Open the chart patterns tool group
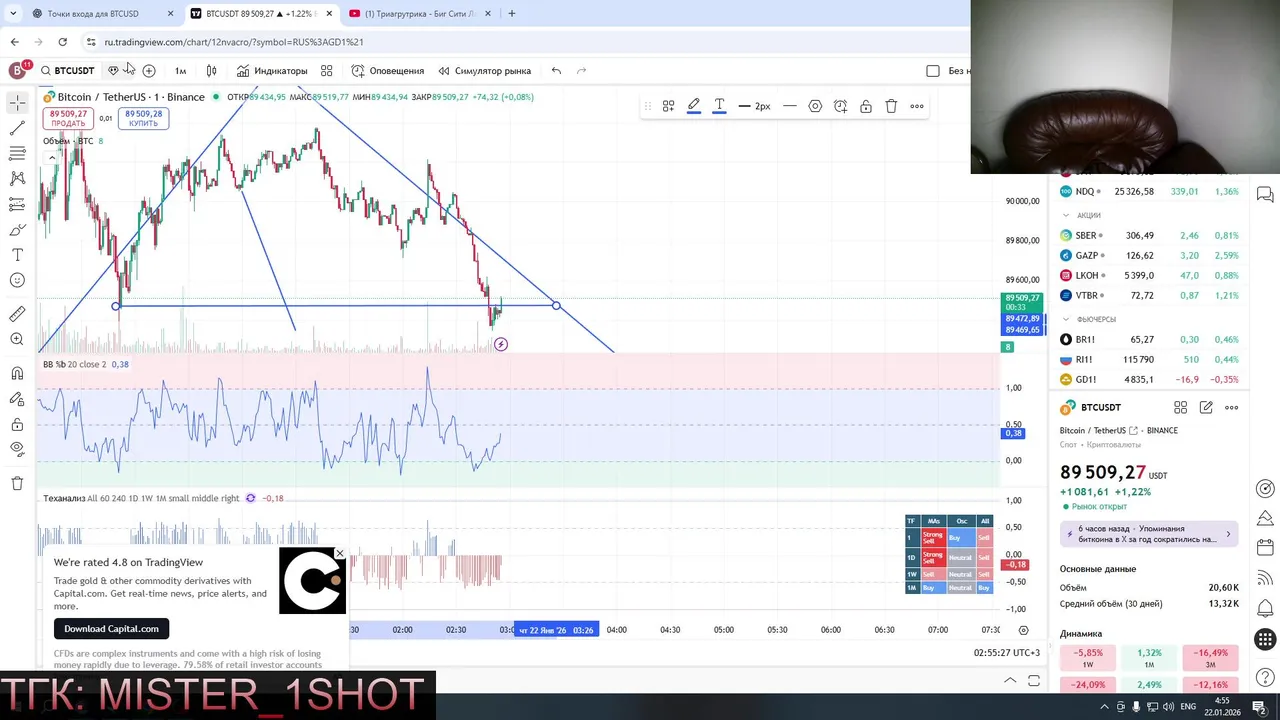This screenshot has width=1280, height=720. pos(17,178)
